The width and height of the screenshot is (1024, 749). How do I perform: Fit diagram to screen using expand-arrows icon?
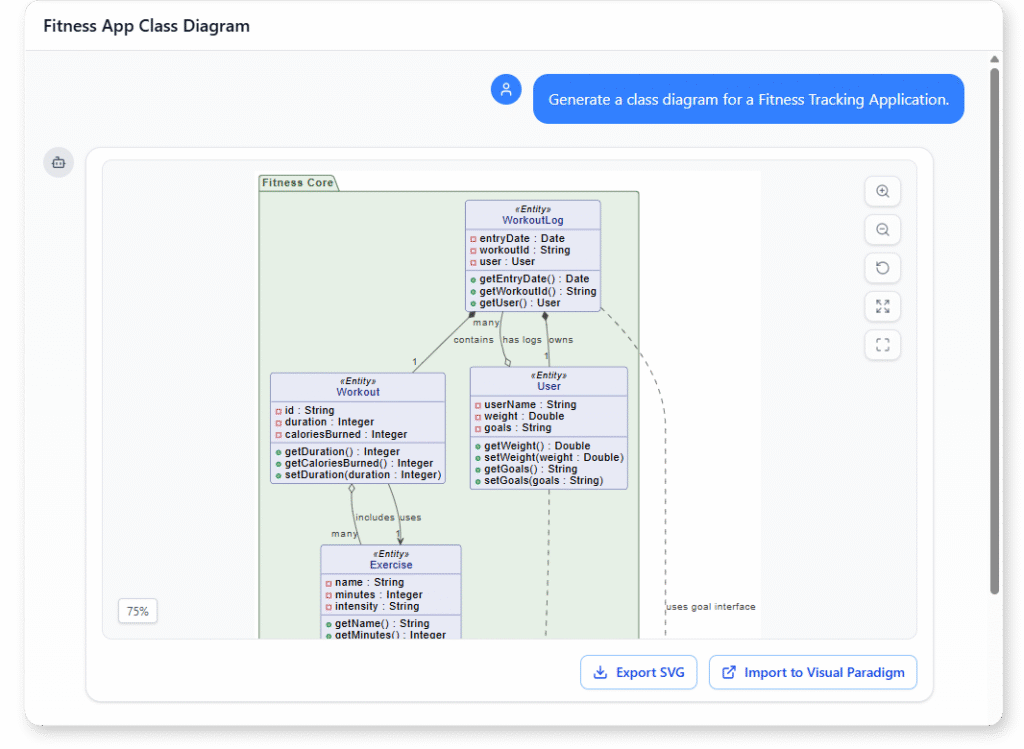pos(882,306)
